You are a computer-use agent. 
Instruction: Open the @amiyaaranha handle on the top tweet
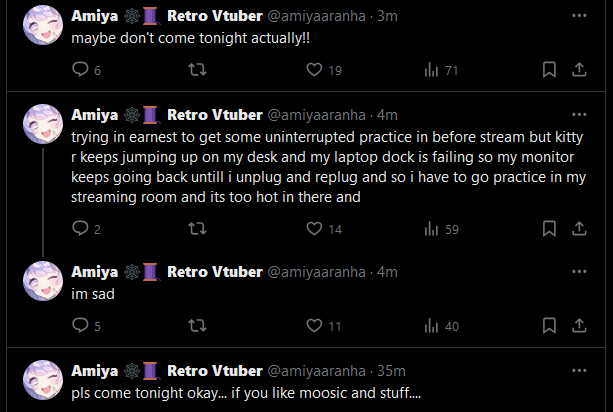pyautogui.click(x=318, y=16)
